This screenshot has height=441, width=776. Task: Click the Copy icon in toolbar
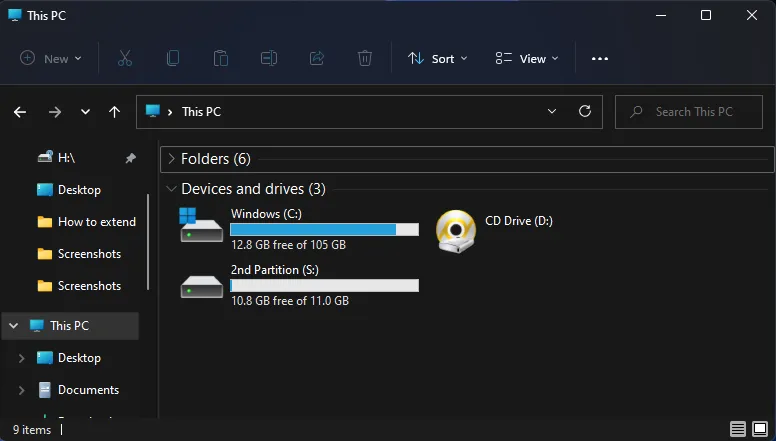173,58
